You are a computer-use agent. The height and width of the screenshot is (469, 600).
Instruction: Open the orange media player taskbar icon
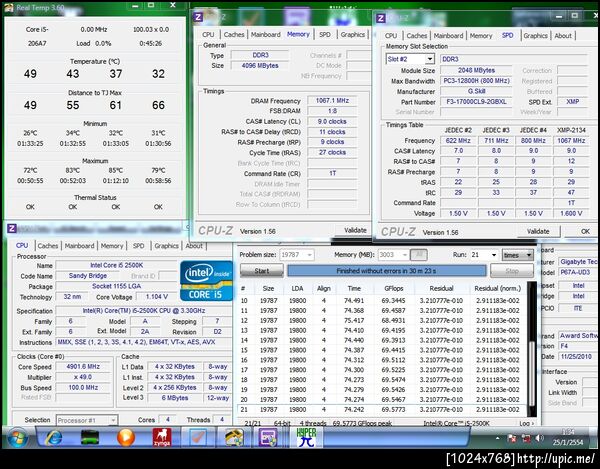tap(126, 437)
